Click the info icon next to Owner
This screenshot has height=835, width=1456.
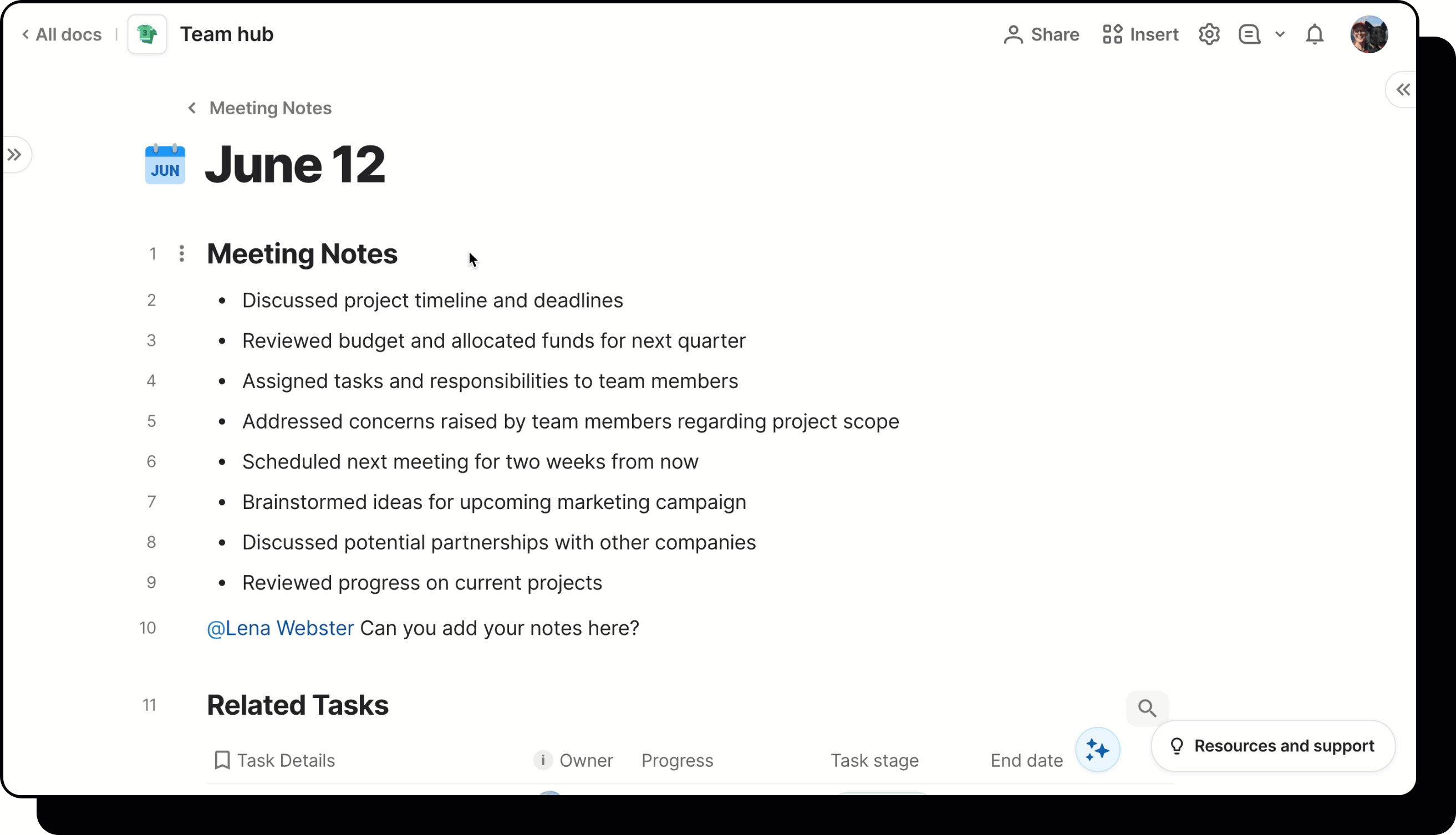pyautogui.click(x=542, y=760)
